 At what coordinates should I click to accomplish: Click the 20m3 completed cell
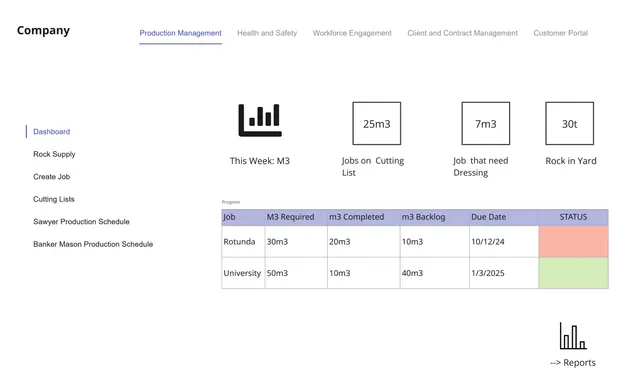coord(364,242)
